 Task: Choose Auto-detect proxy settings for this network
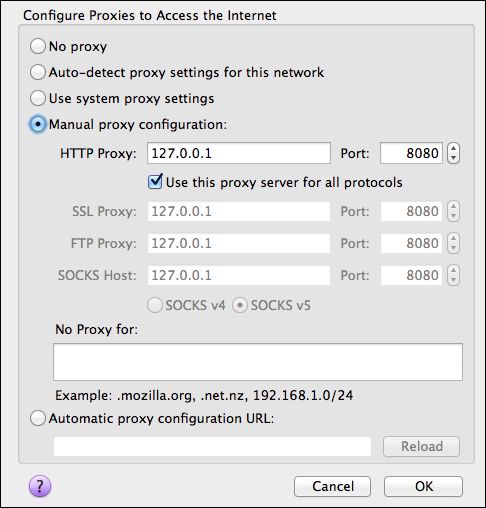pos(37,72)
